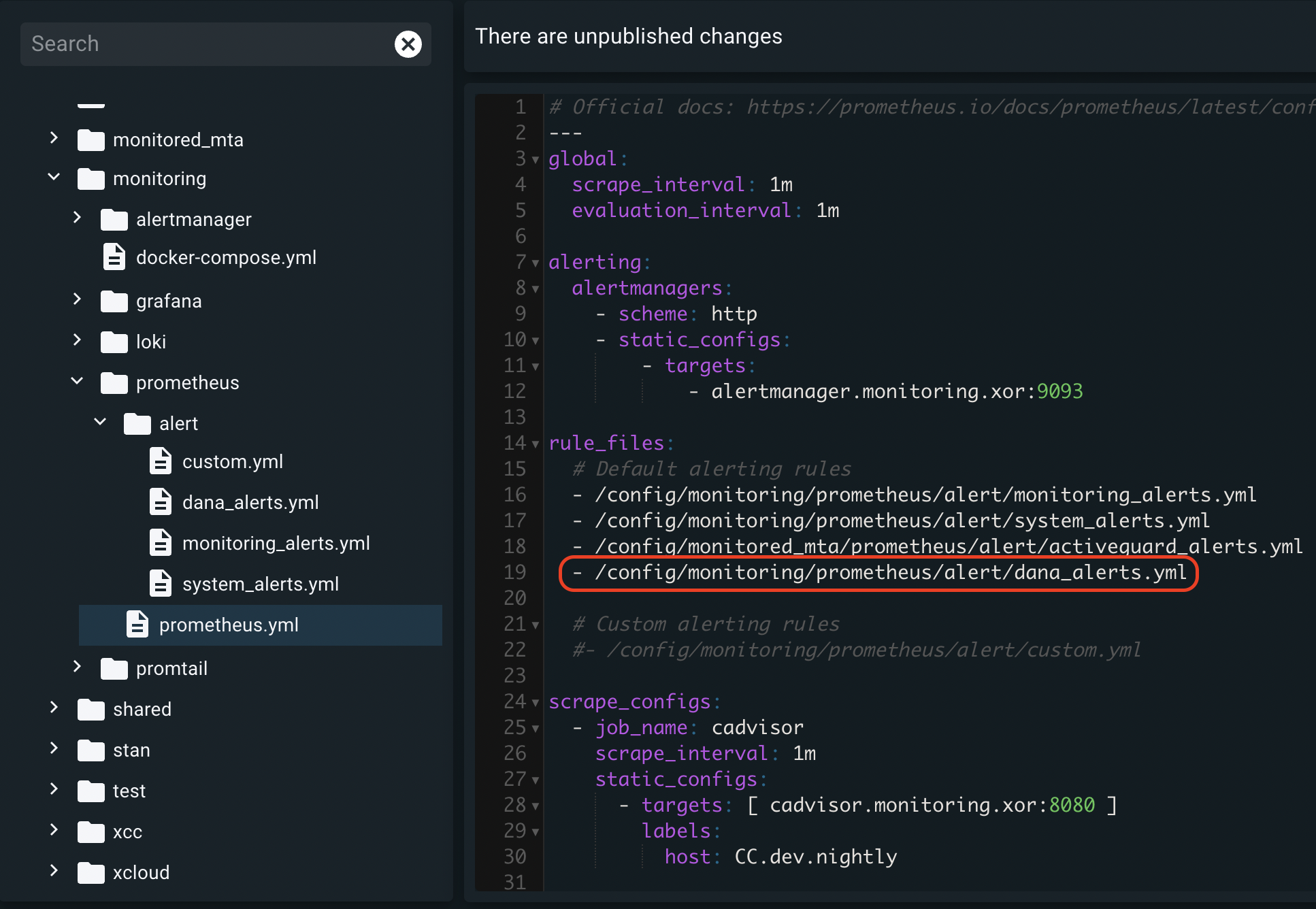The width and height of the screenshot is (1316, 909).
Task: Click the commented custom.yml rule line
Action: [x=857, y=650]
